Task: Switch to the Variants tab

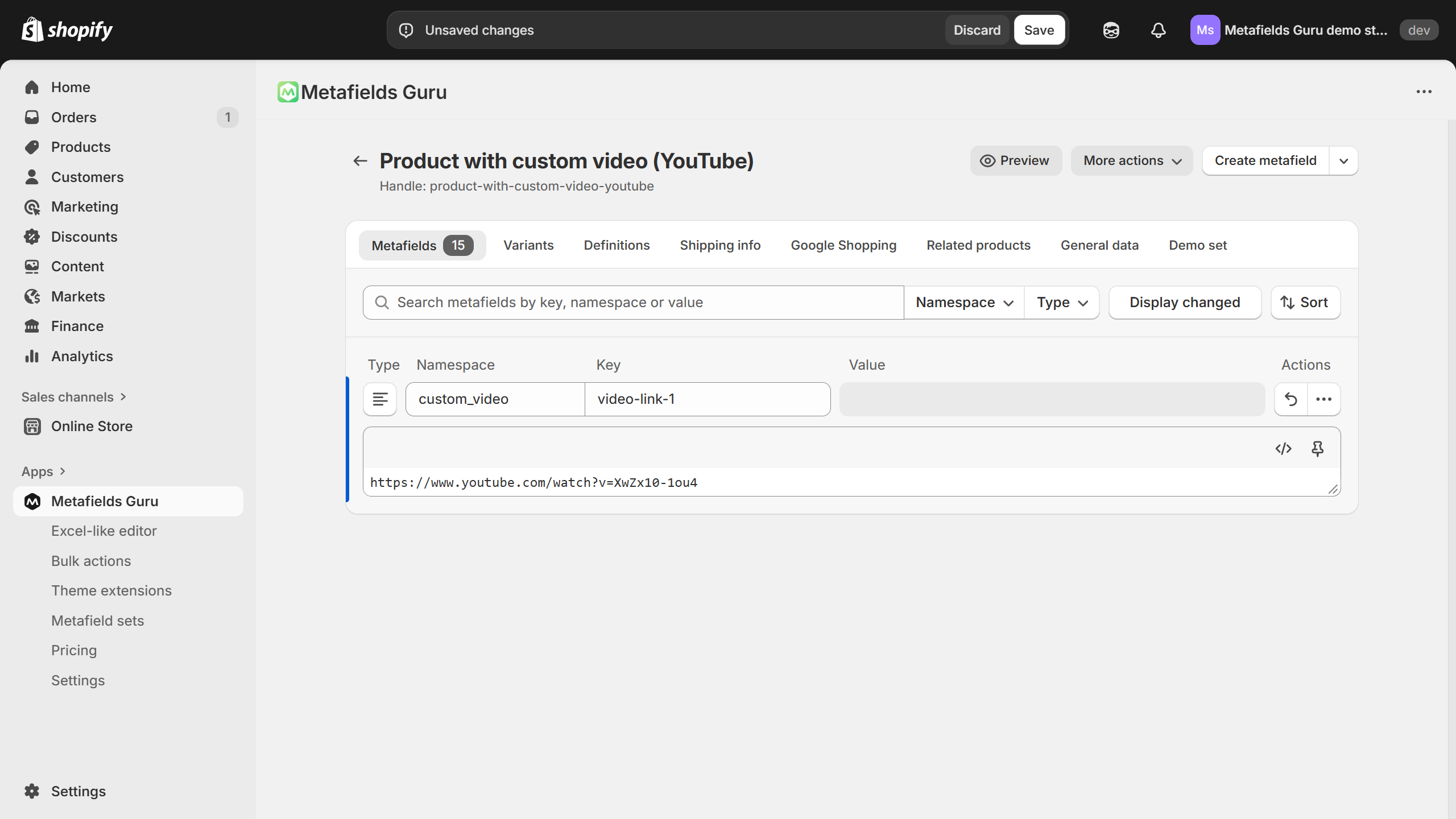Action: (x=528, y=245)
